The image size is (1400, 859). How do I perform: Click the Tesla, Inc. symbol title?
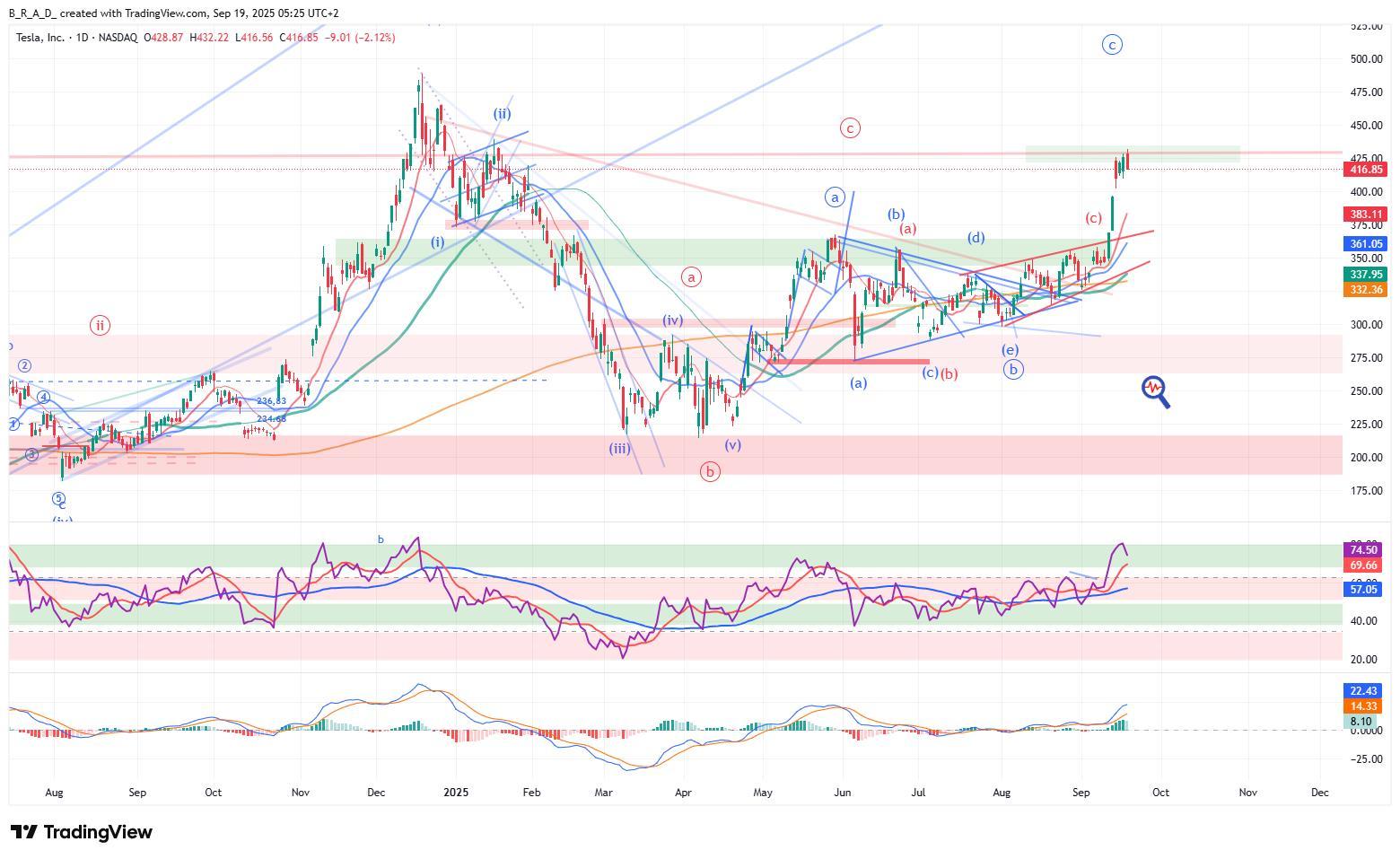tap(40, 38)
